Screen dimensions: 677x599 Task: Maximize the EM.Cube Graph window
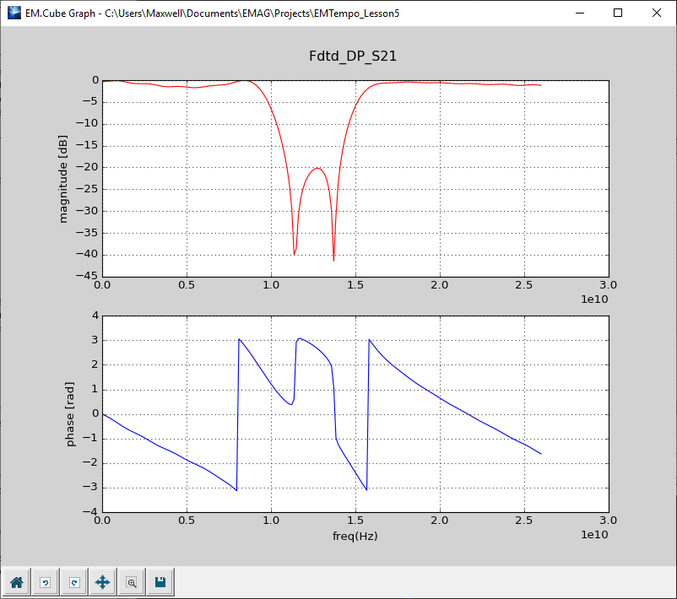tap(618, 13)
